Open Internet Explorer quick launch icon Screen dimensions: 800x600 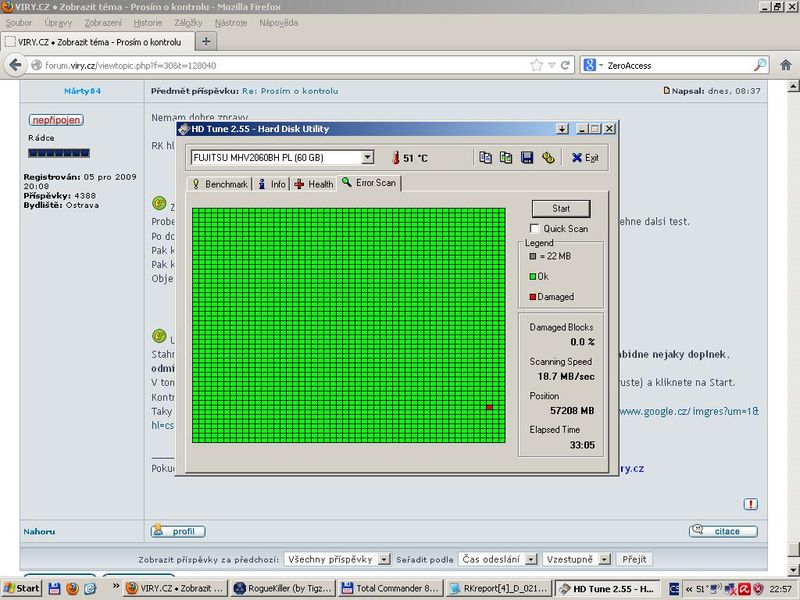tap(90, 588)
